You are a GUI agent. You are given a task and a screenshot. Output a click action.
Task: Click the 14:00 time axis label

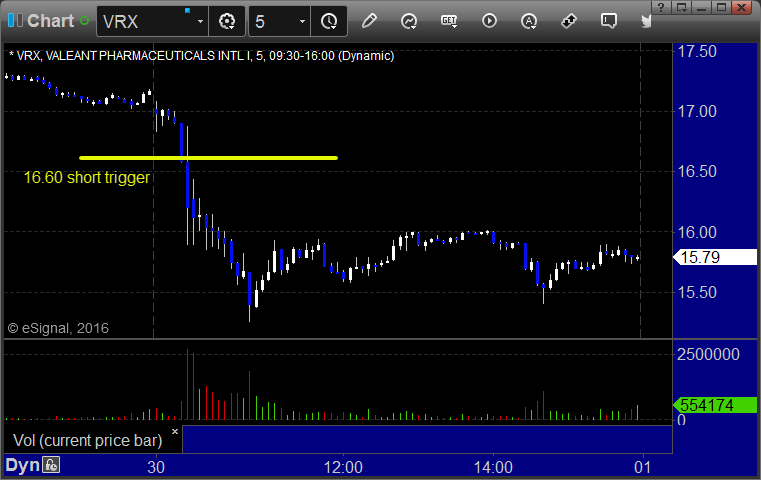click(493, 467)
